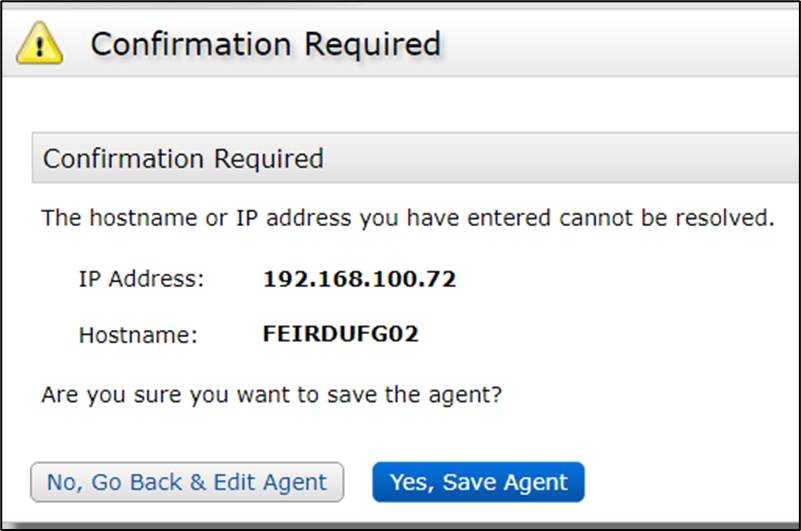Screen dimensions: 801x531
Task: Go back and edit the agent
Action: point(187,482)
